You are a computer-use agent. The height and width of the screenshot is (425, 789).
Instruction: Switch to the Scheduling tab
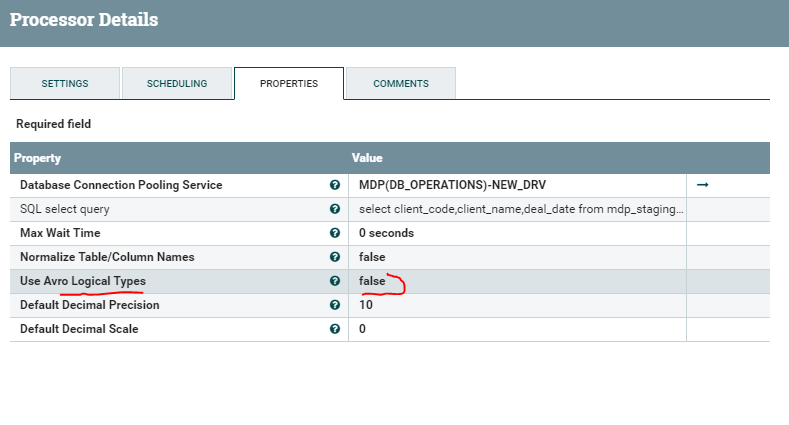[177, 83]
